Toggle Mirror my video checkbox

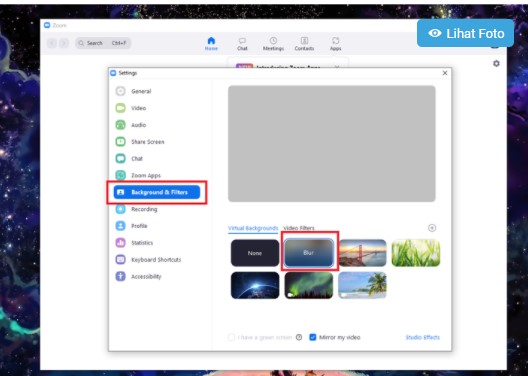tap(313, 337)
